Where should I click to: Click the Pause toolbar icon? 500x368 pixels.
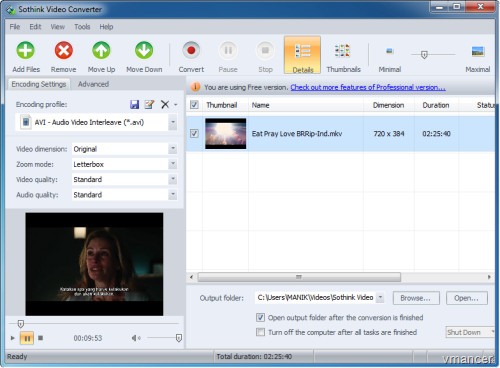pos(228,51)
